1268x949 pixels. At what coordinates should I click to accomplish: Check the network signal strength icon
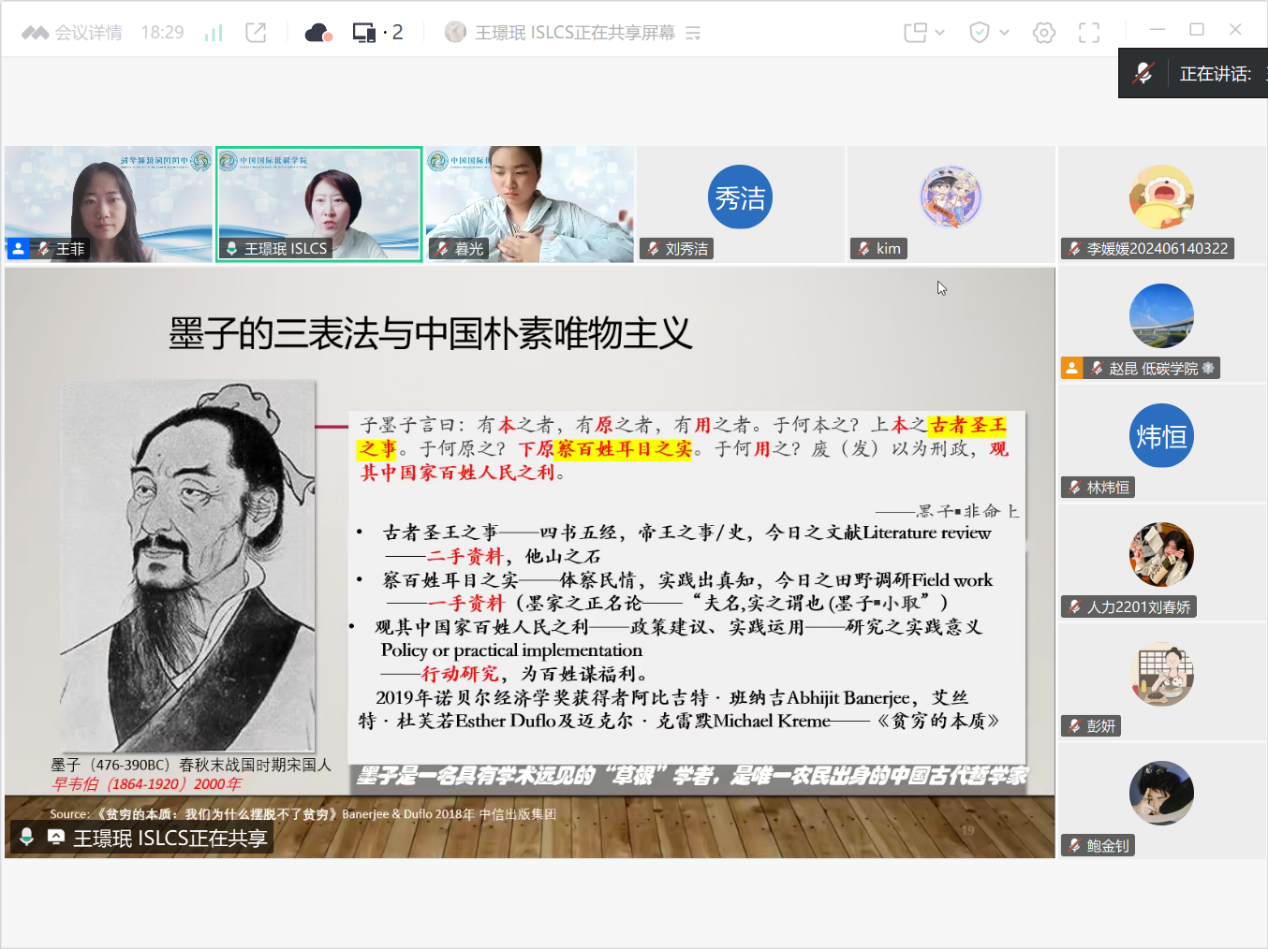(213, 33)
